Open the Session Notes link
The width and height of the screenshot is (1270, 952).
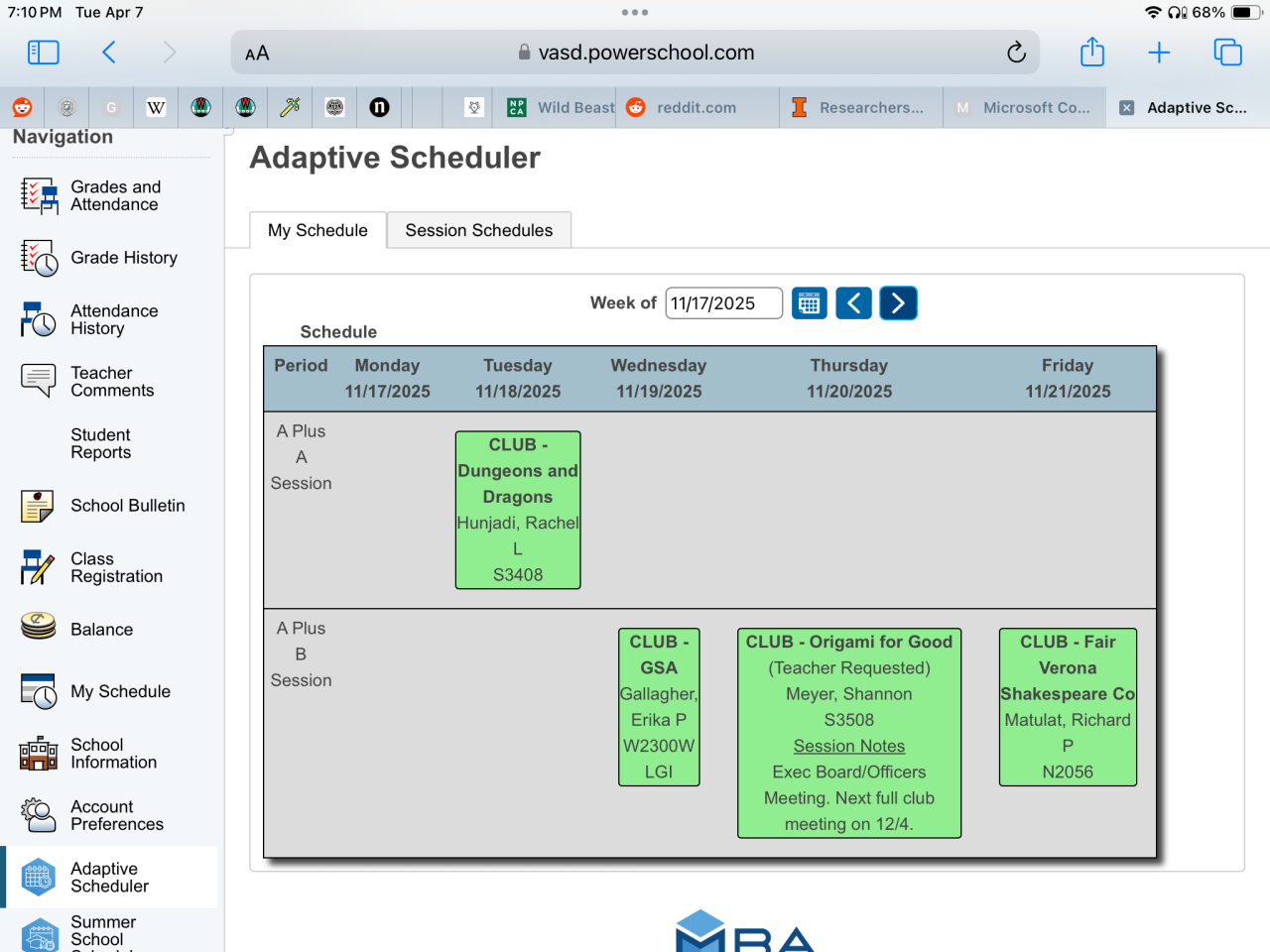coord(849,746)
